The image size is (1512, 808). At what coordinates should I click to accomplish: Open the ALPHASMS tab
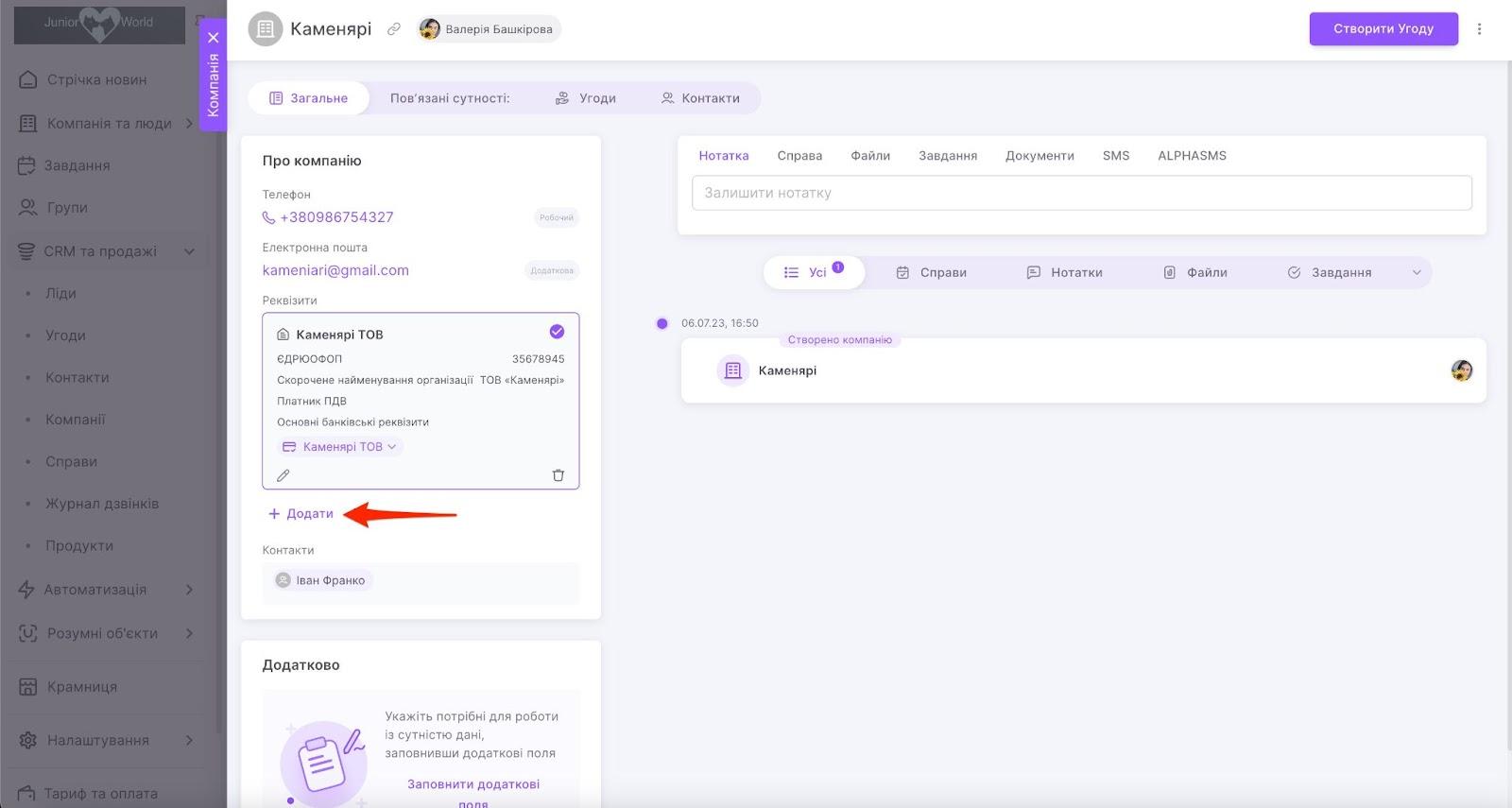(1192, 156)
